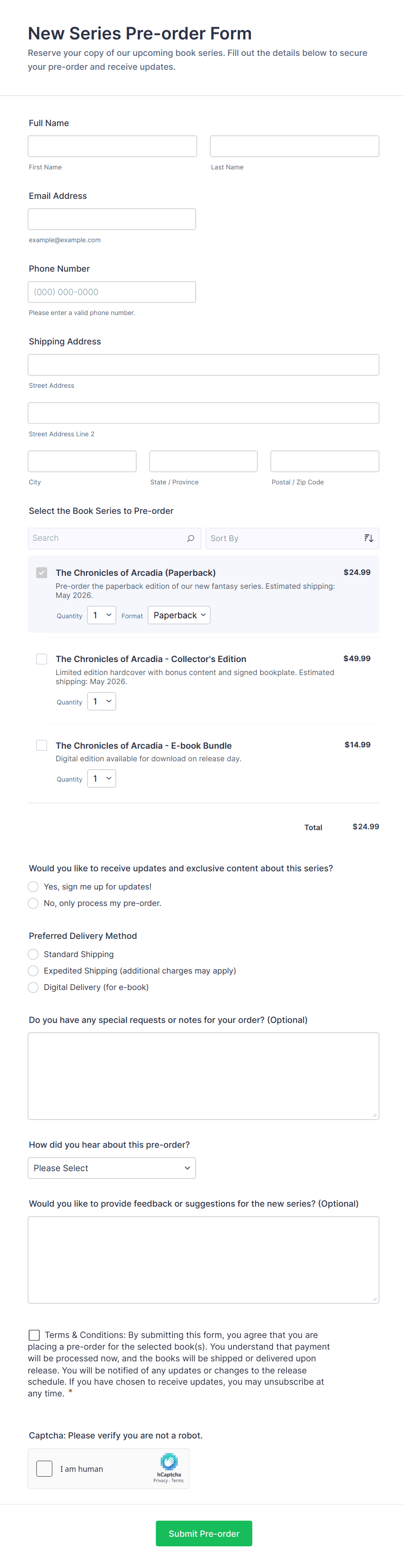Screen dimensions: 403x1568
Task: Check the E-book Bundle product checkbox
Action: [42, 745]
